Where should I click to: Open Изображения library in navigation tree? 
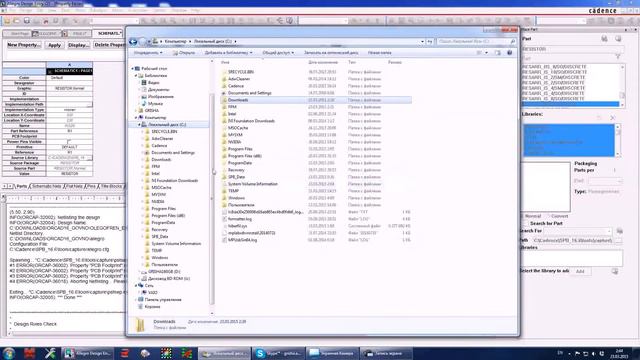tap(161, 97)
